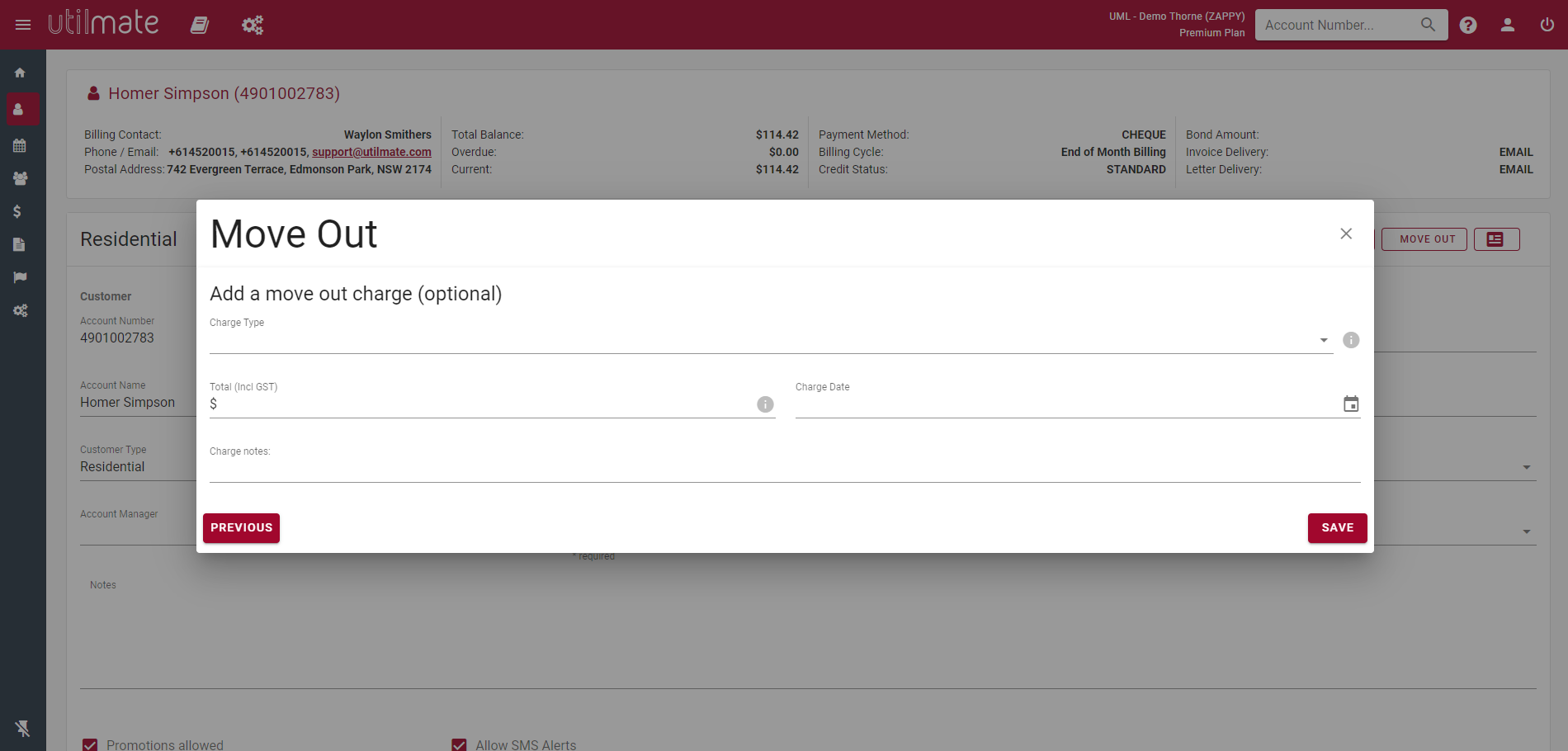
Task: Click the utilmate logo
Action: pyautogui.click(x=103, y=23)
